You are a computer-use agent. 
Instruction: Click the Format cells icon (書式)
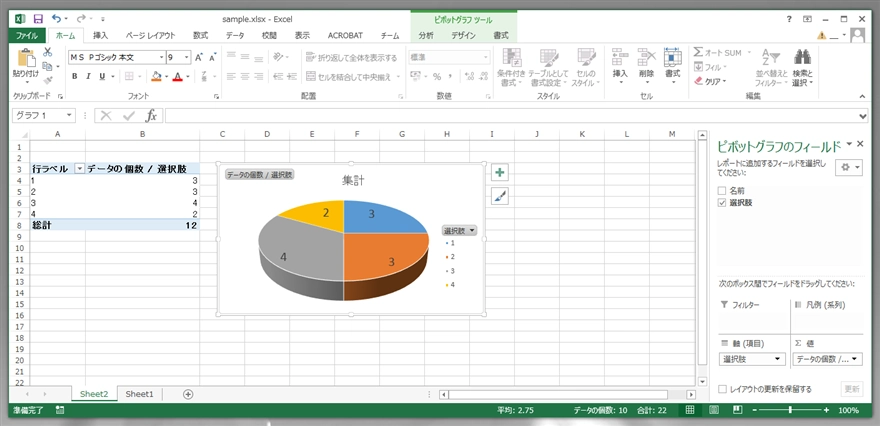pyautogui.click(x=672, y=58)
